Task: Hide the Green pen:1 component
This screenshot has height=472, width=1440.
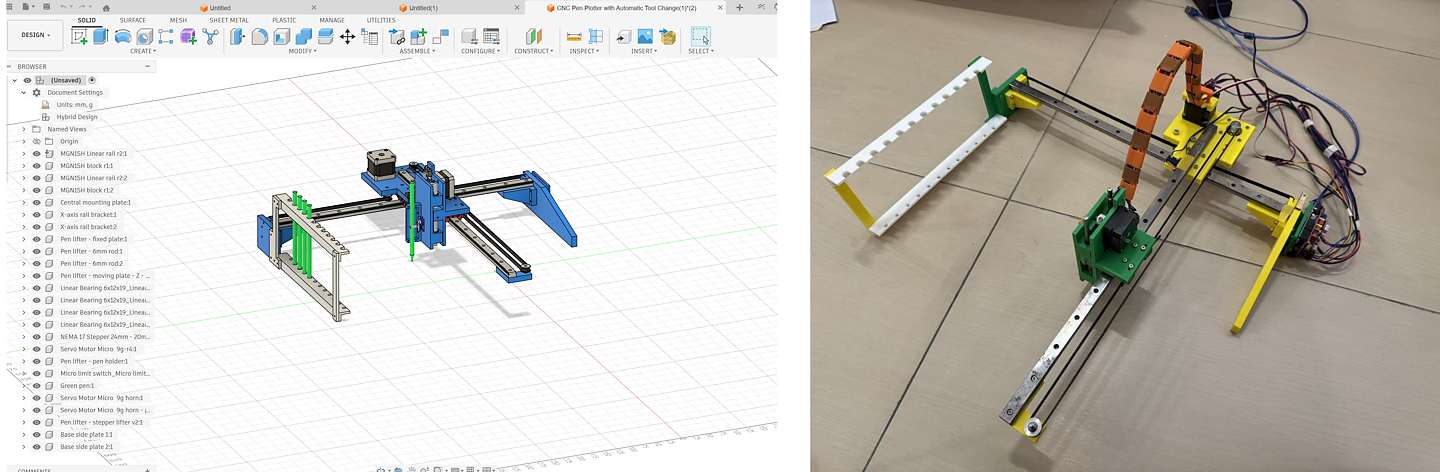Action: 37,385
